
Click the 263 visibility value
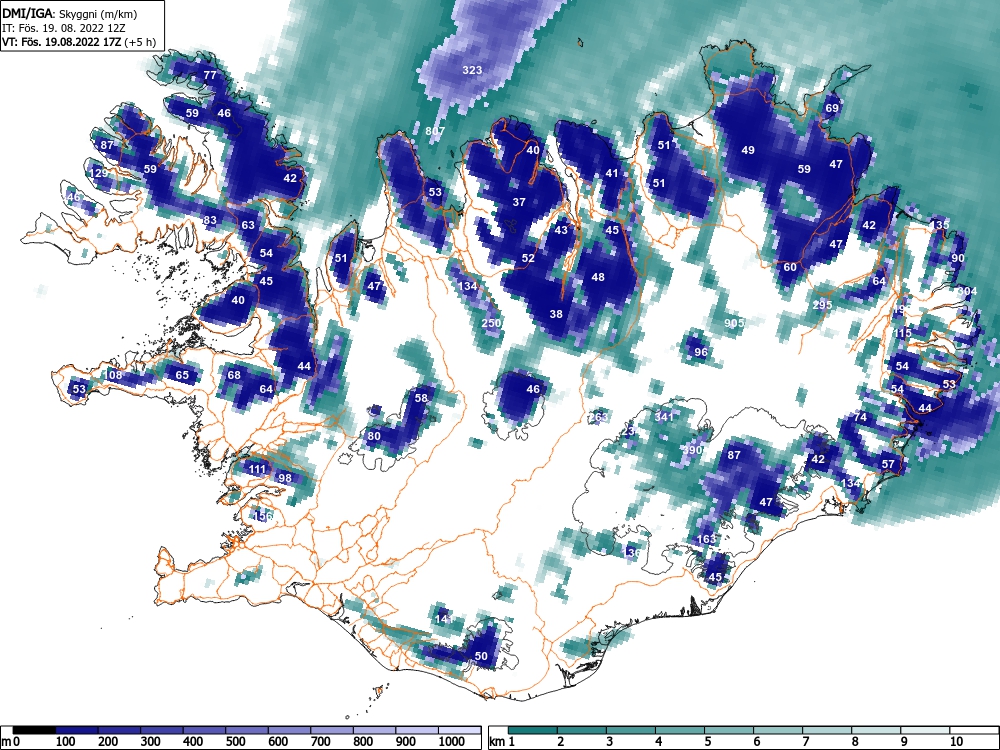coord(598,418)
